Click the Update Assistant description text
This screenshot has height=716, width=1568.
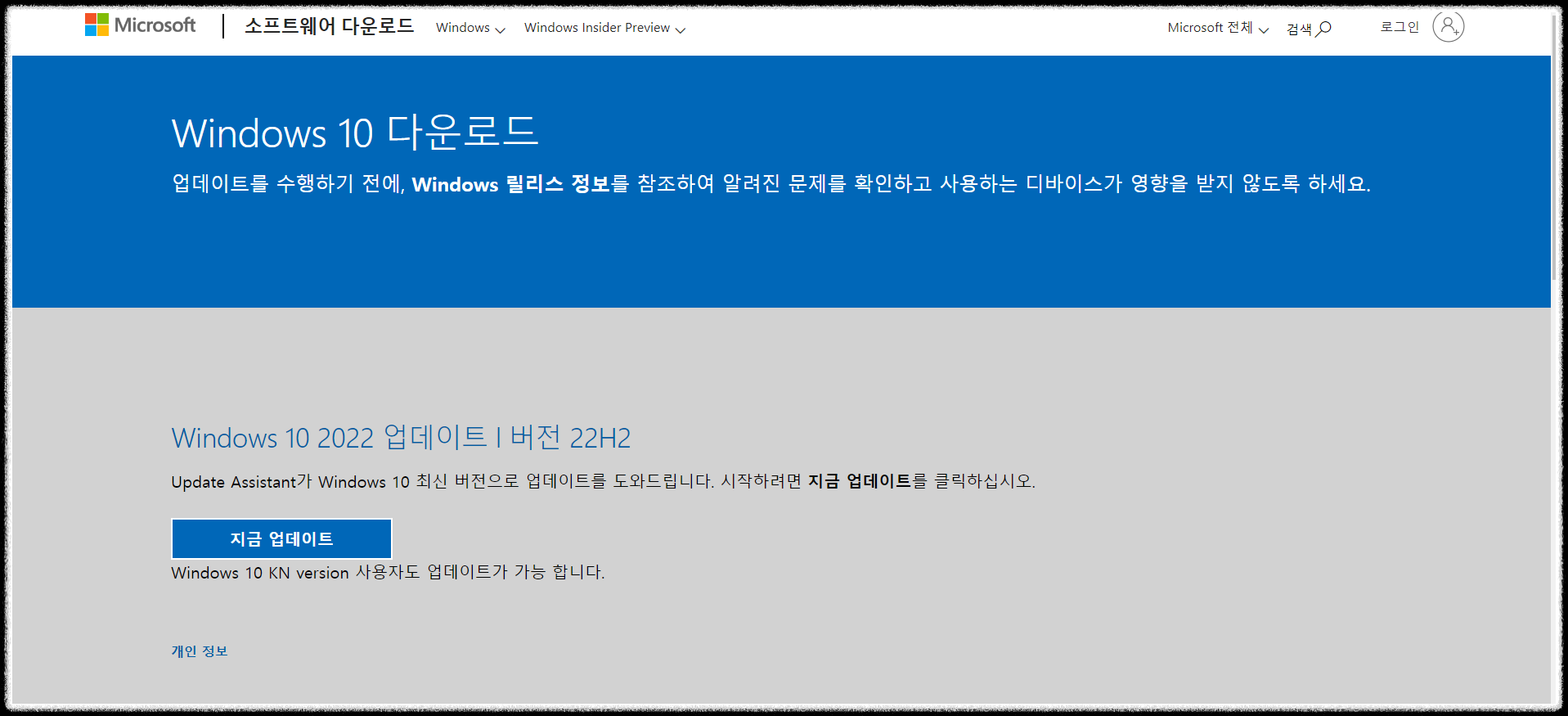point(603,481)
